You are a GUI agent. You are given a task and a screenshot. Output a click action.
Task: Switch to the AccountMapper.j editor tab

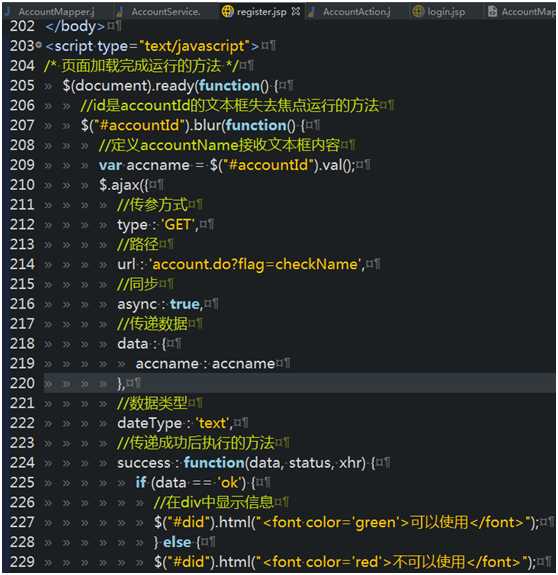pos(56,12)
